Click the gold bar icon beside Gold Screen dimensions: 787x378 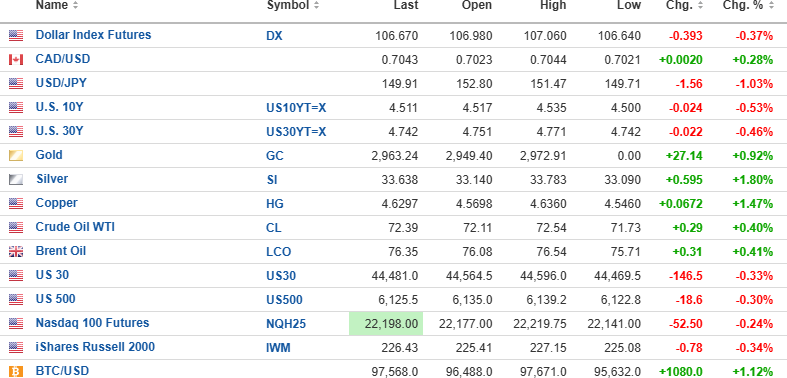[16, 156]
